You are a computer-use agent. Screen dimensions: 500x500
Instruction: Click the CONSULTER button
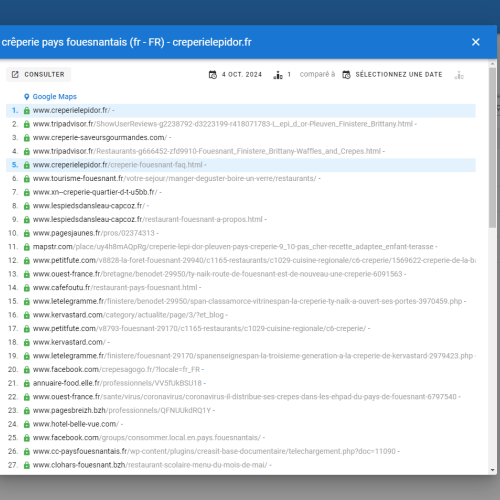tap(38, 74)
